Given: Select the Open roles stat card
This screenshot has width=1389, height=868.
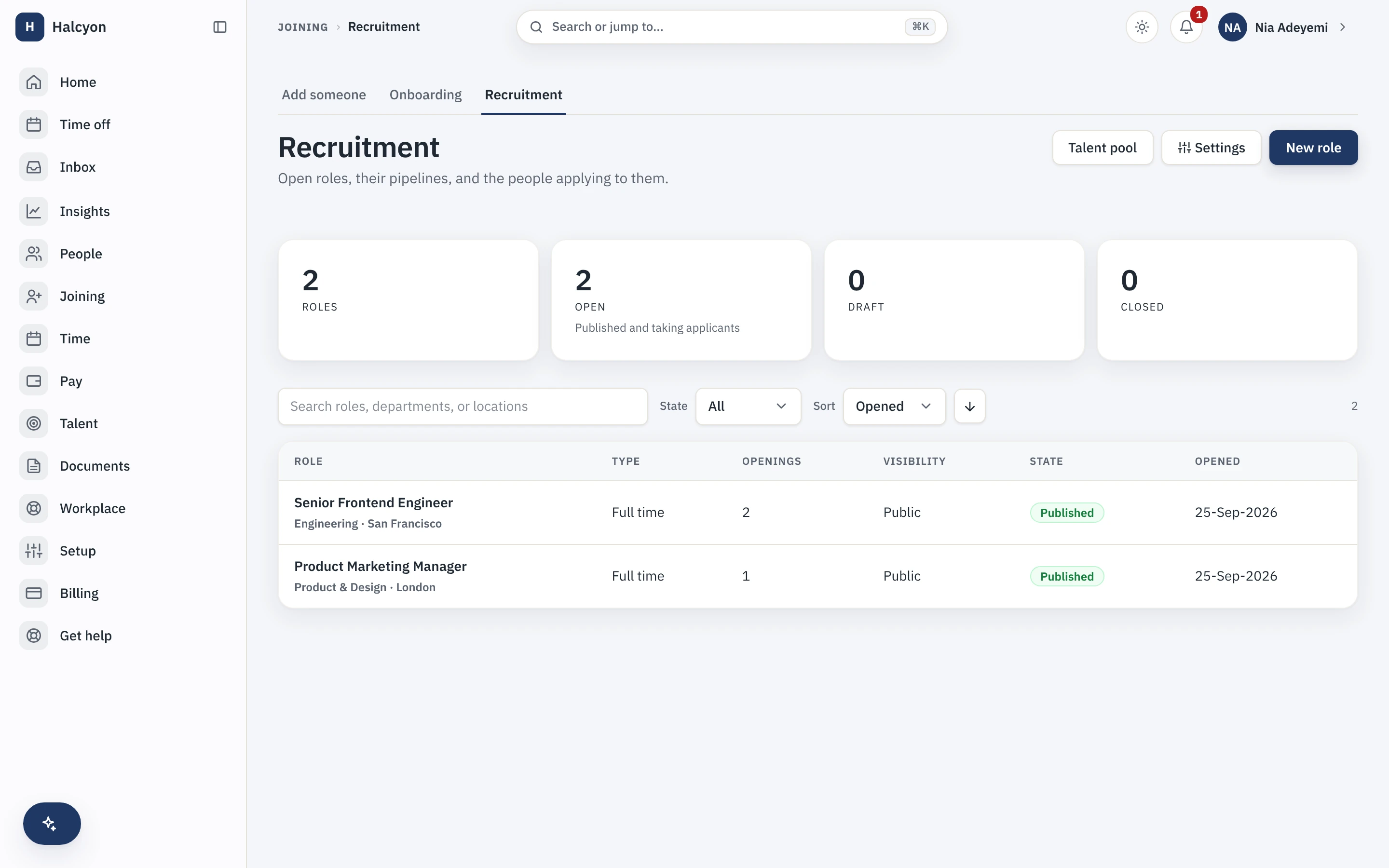Looking at the screenshot, I should coord(681,300).
